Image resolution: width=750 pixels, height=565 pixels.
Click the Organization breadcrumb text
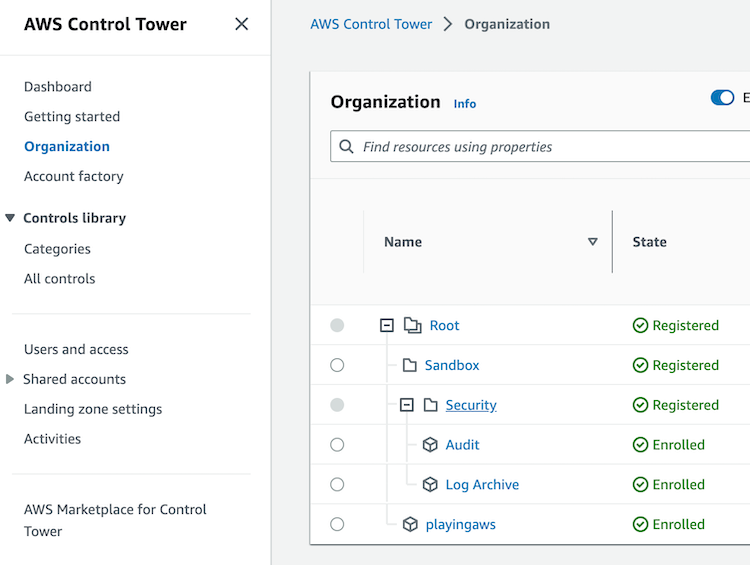(x=507, y=24)
